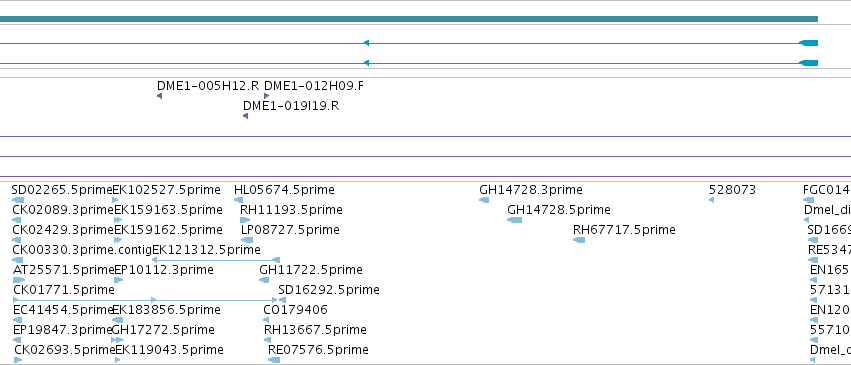Click the EK159162.5prime label
Screen dimensions: 851x365
[168, 230]
